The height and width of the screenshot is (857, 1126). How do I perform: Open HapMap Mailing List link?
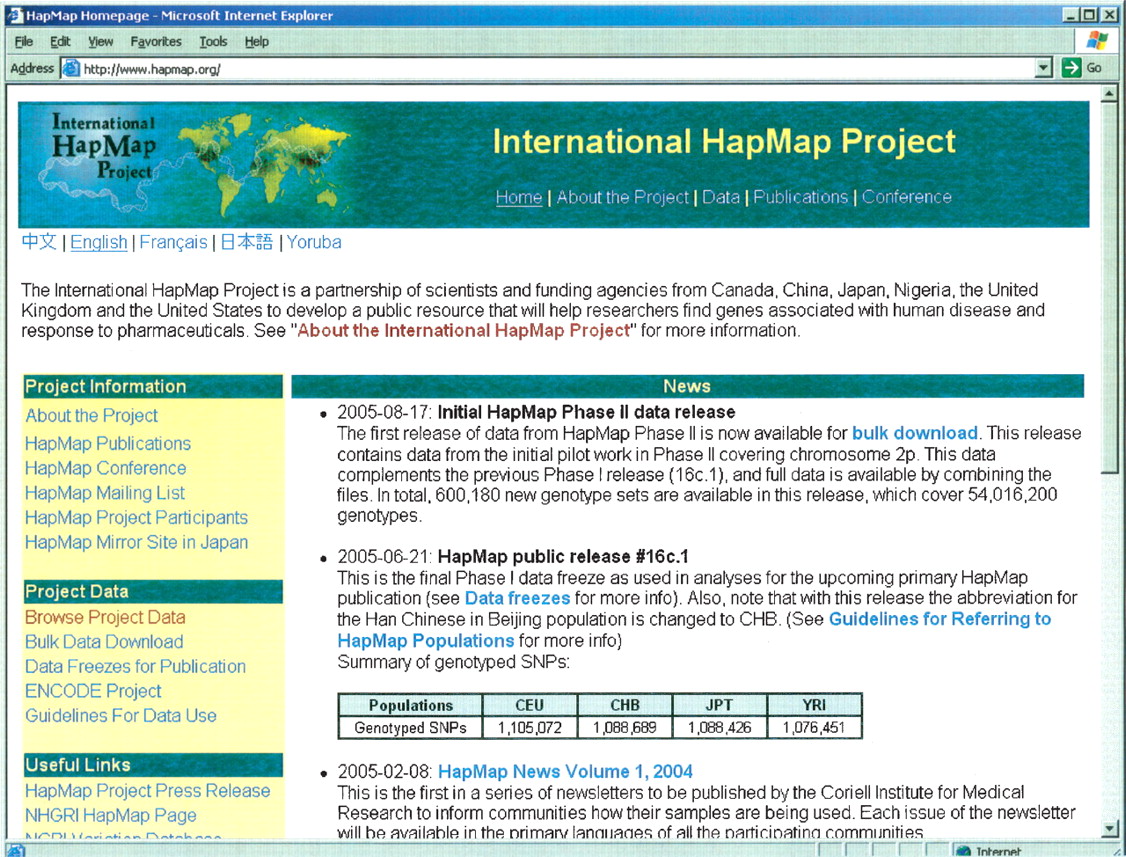tap(105, 493)
